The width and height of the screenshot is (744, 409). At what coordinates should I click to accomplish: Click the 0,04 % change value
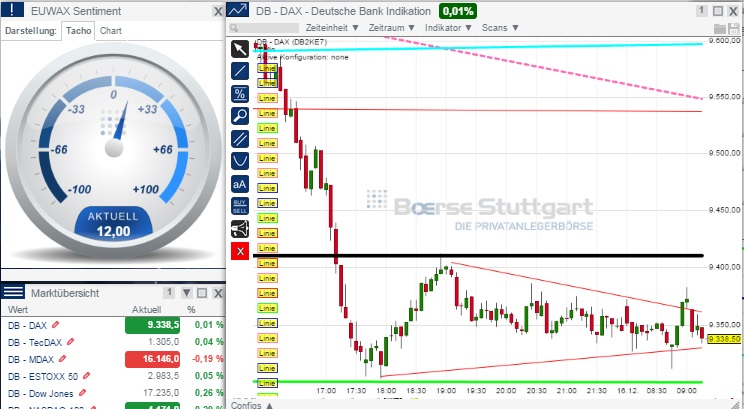209,342
